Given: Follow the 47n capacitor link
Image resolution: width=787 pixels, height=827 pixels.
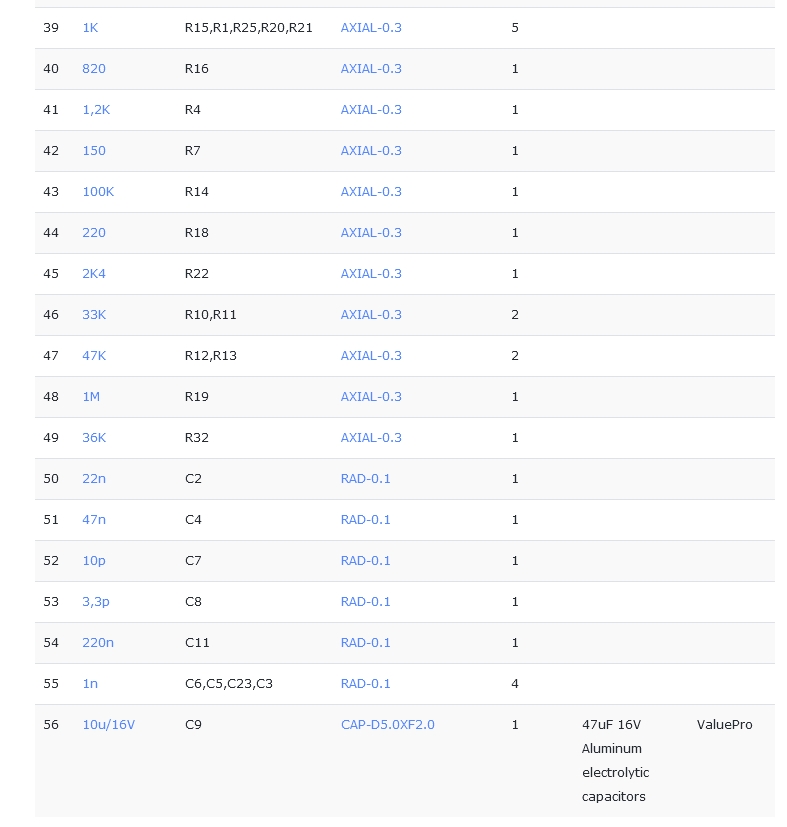Looking at the screenshot, I should coord(94,520).
